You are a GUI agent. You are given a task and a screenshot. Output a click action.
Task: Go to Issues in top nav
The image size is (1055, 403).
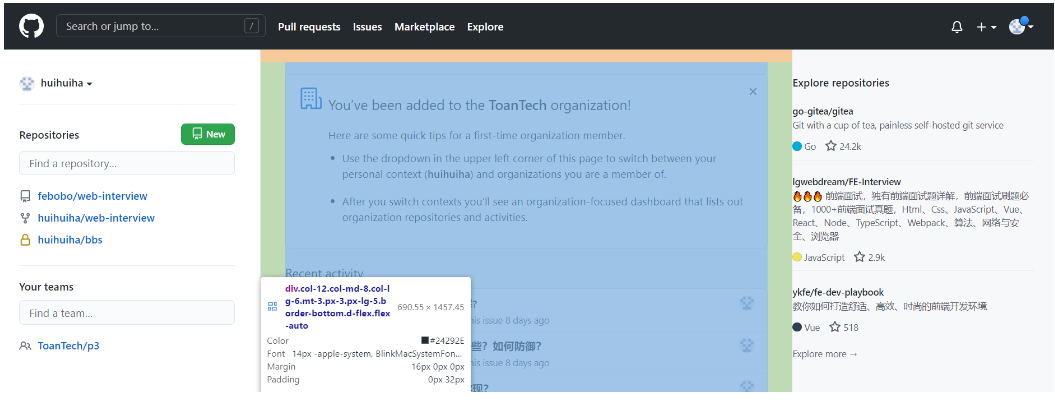tap(367, 27)
